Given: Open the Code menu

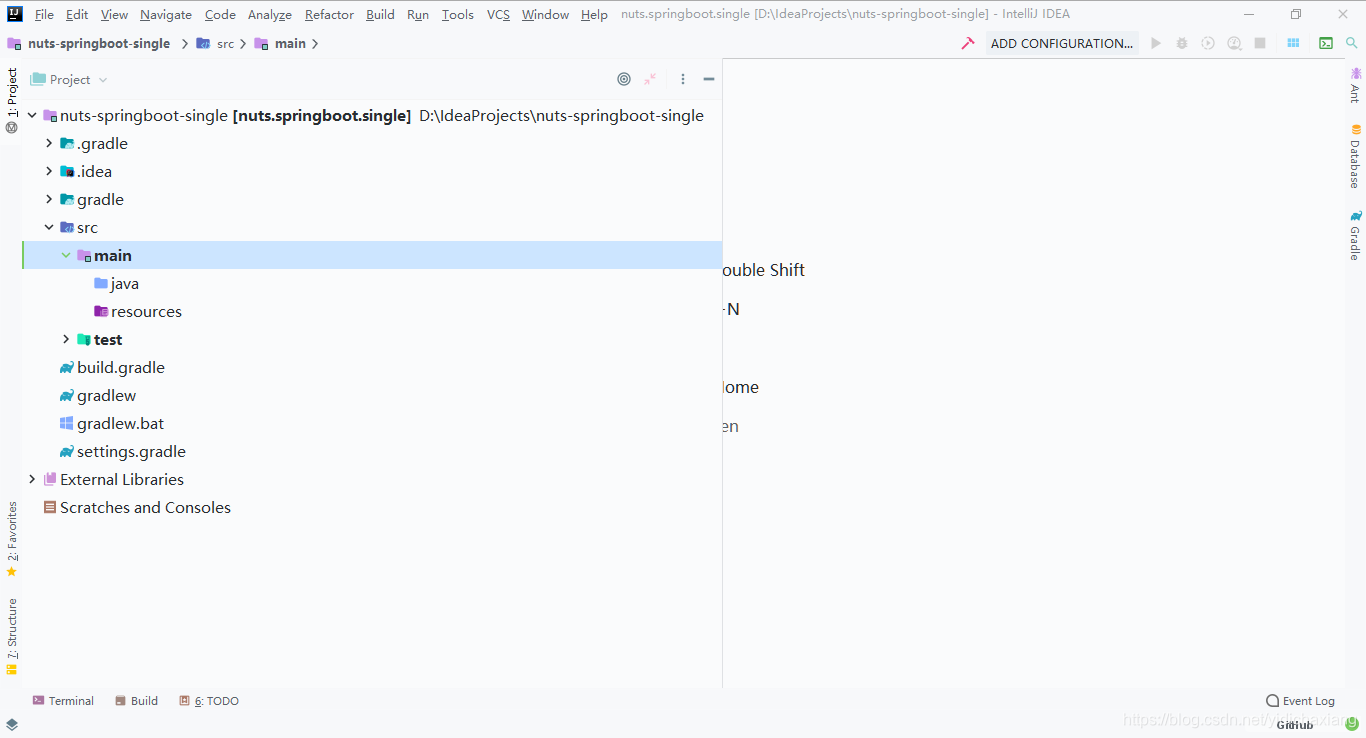Looking at the screenshot, I should pos(220,14).
